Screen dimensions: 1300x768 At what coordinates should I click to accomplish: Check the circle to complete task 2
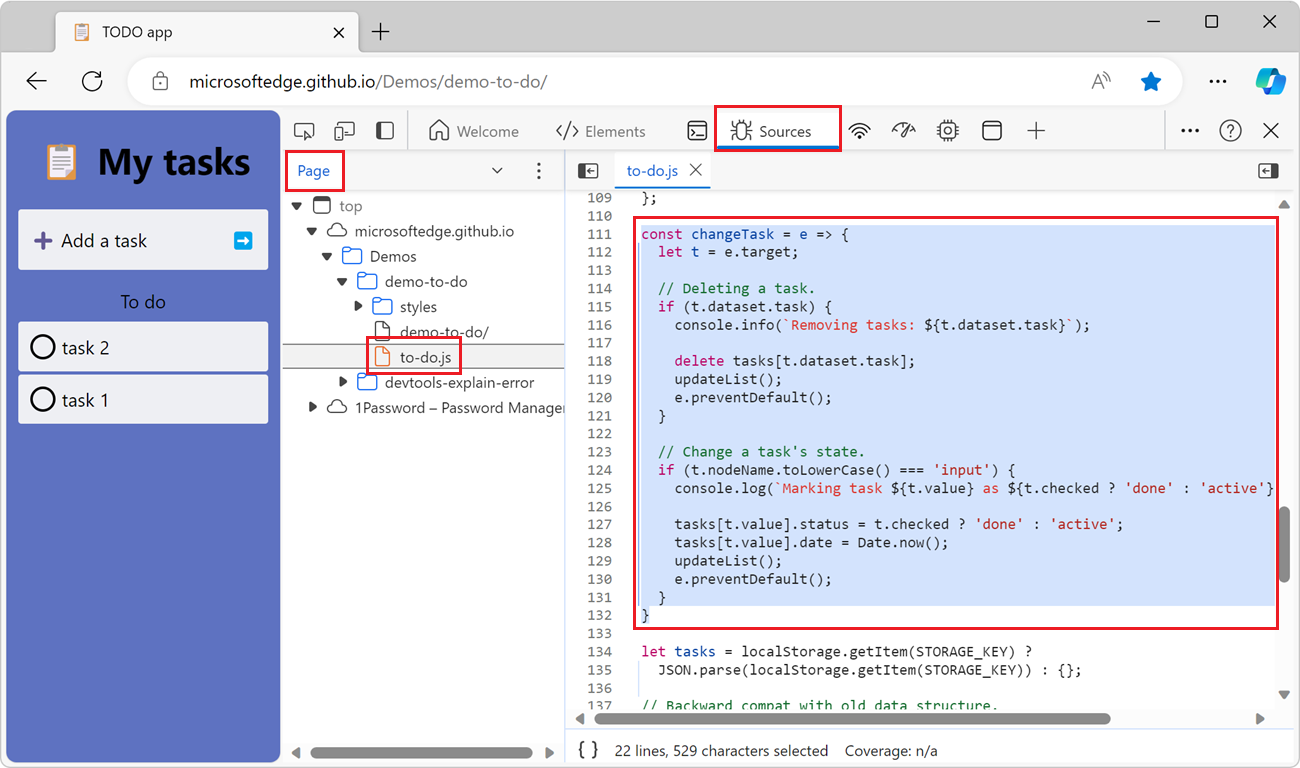pos(42,346)
